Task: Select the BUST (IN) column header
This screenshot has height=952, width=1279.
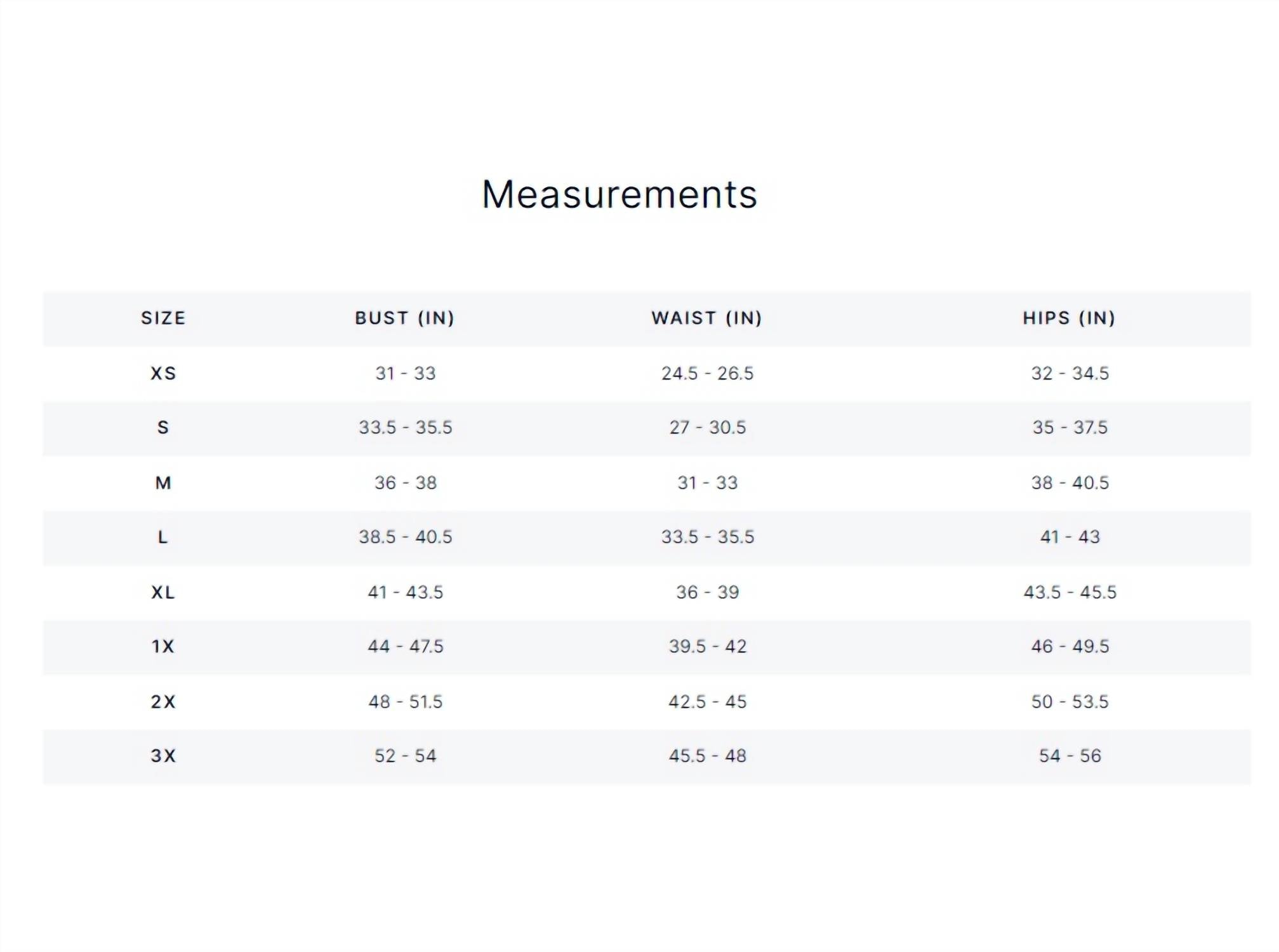Action: click(x=405, y=318)
